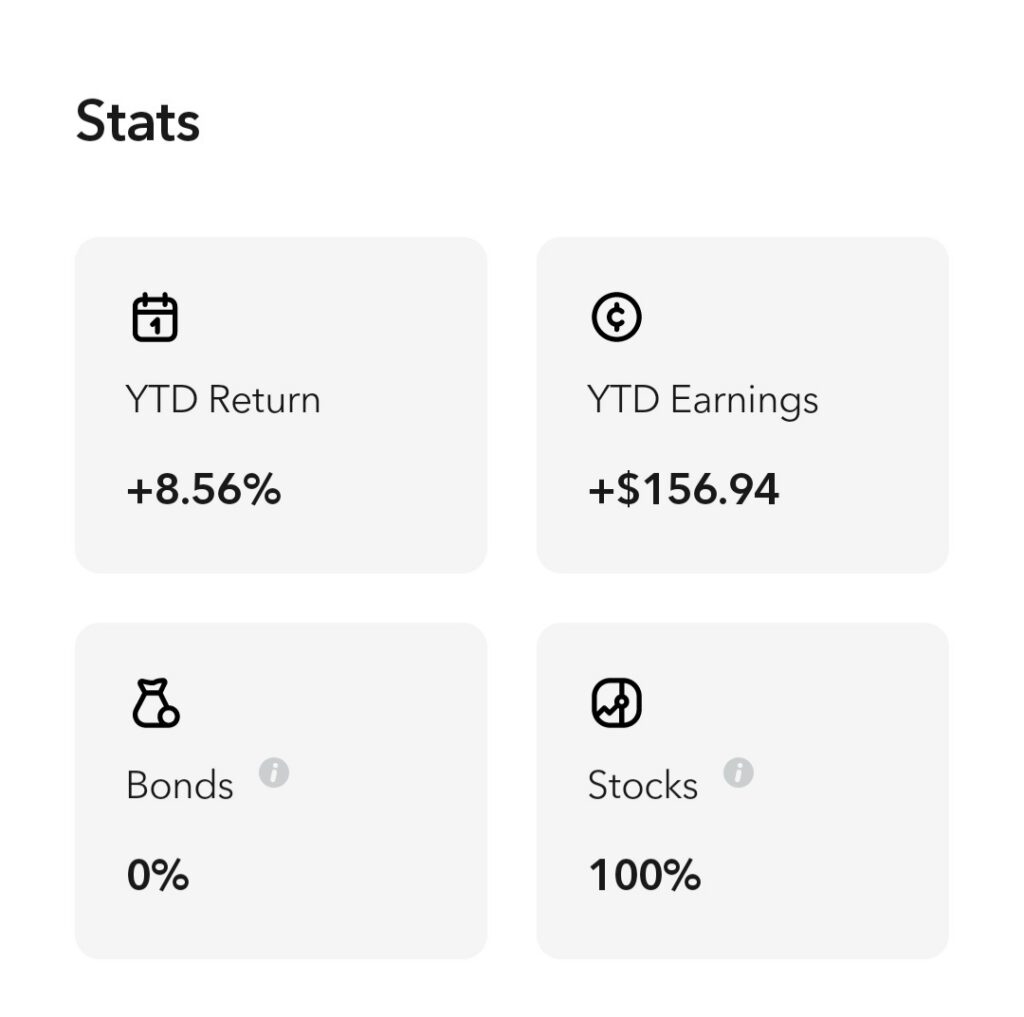The image size is (1024, 1017).
Task: Click the cent coin icon above YTD Earnings
Action: point(616,317)
